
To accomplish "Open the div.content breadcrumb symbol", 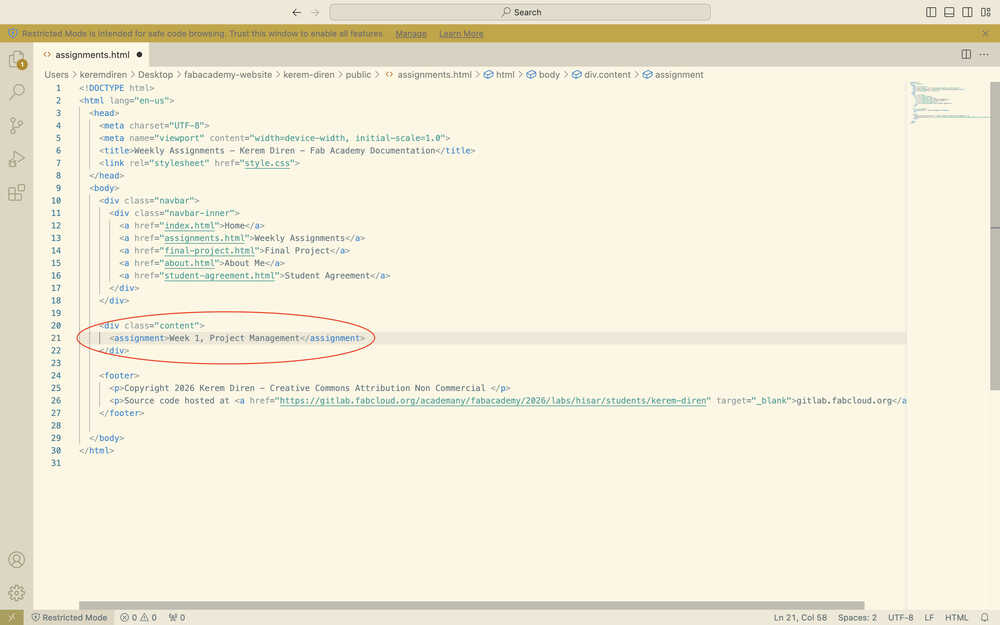I will point(601,75).
